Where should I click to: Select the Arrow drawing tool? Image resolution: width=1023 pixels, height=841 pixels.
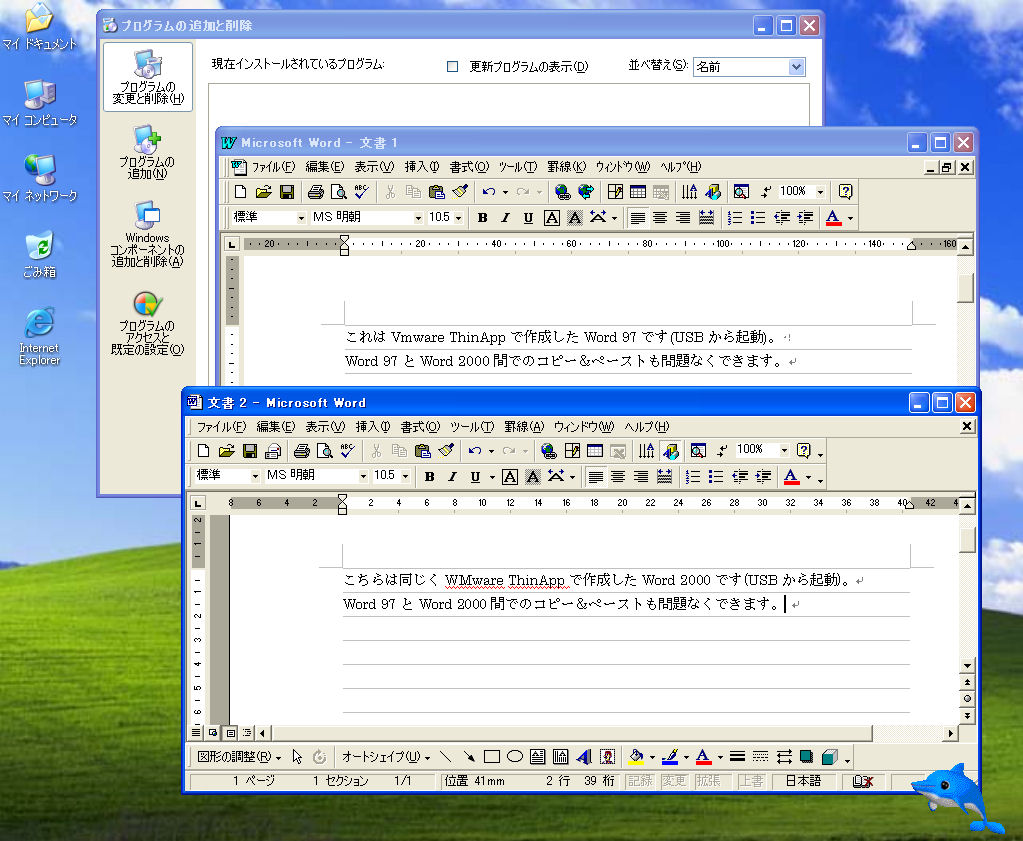tap(468, 757)
